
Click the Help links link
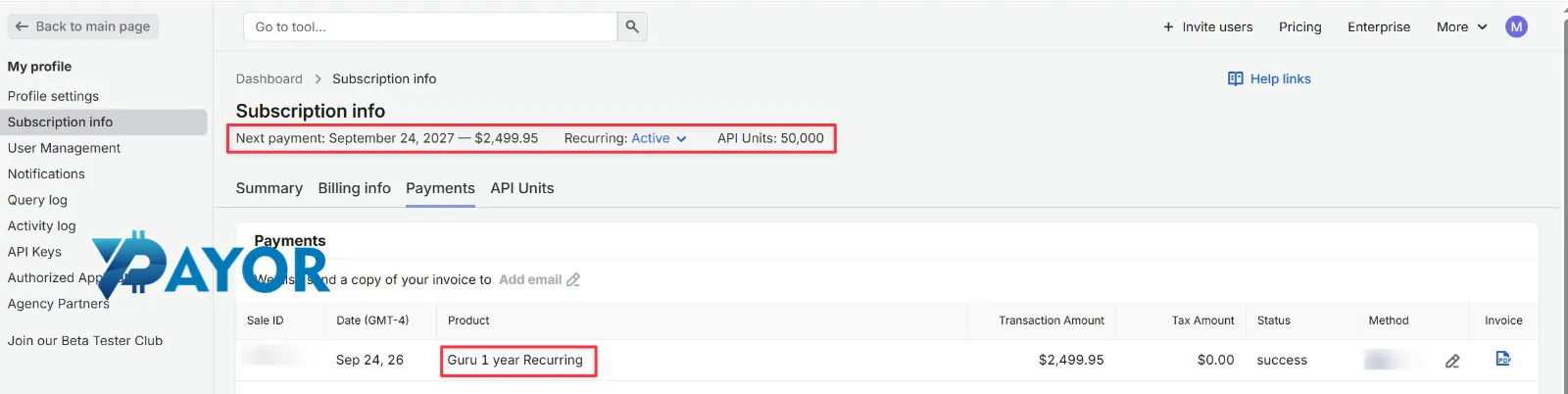[x=1280, y=78]
